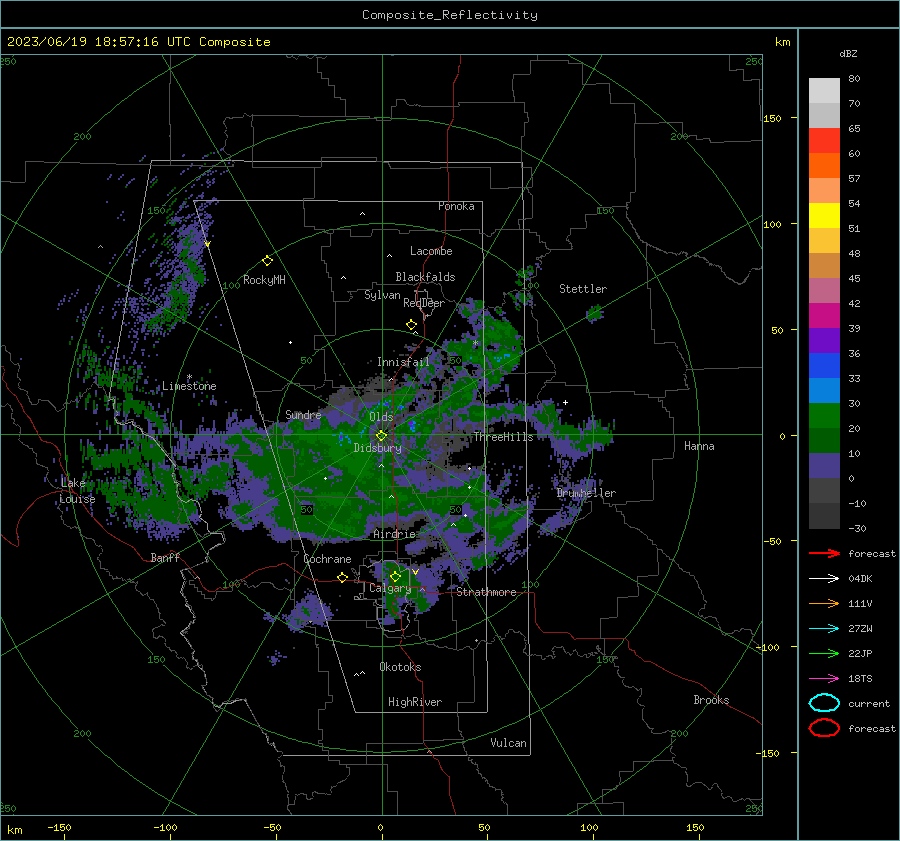The height and width of the screenshot is (841, 900).
Task: Click the yellow diamond marker above RockyMH
Action: [x=267, y=261]
